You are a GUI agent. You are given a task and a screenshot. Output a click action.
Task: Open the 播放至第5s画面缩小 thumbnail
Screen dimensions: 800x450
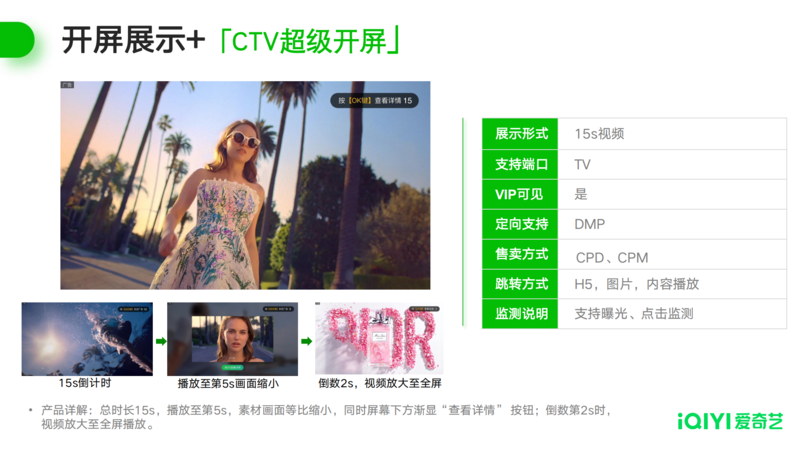point(232,339)
